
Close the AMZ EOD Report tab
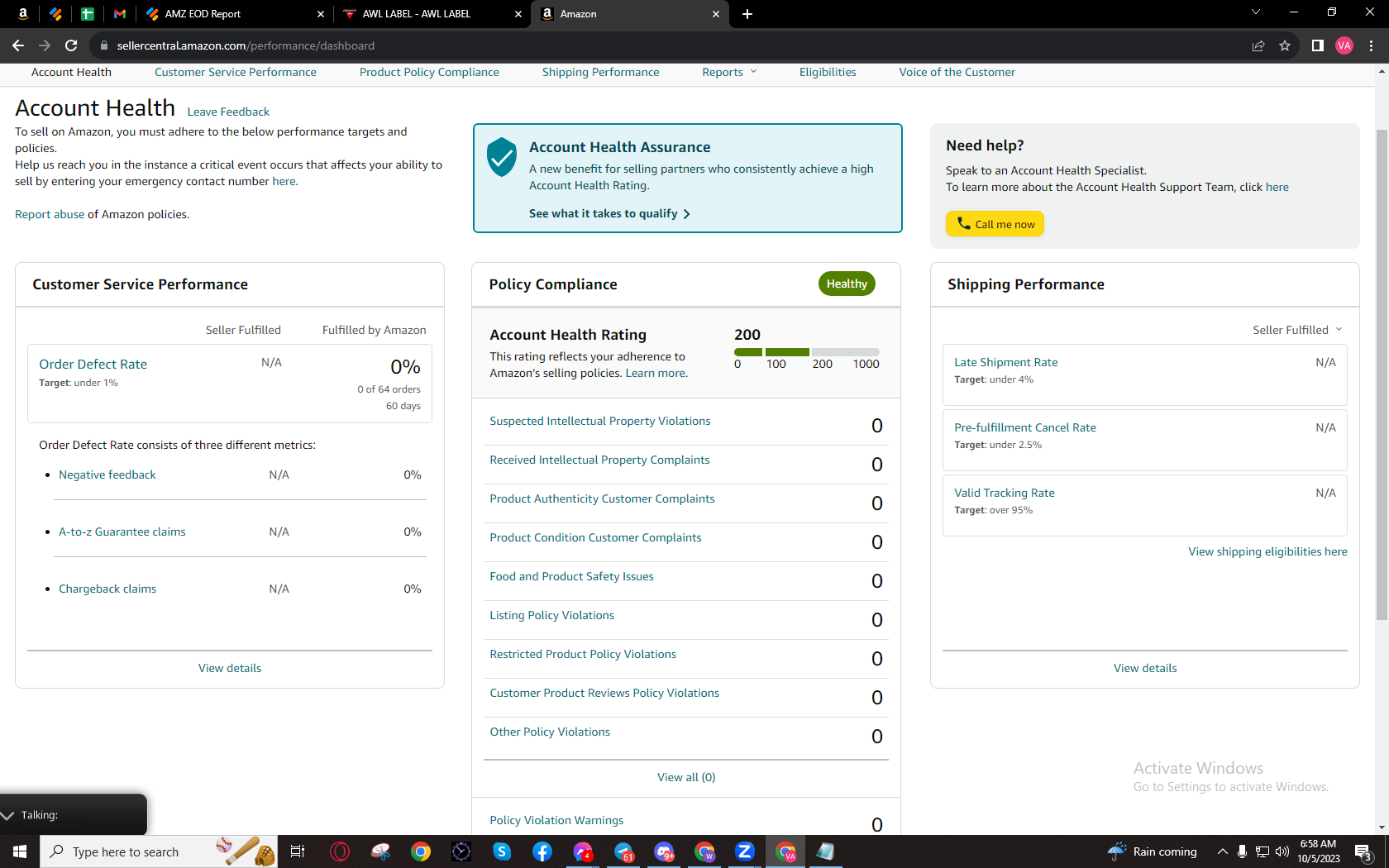[321, 14]
